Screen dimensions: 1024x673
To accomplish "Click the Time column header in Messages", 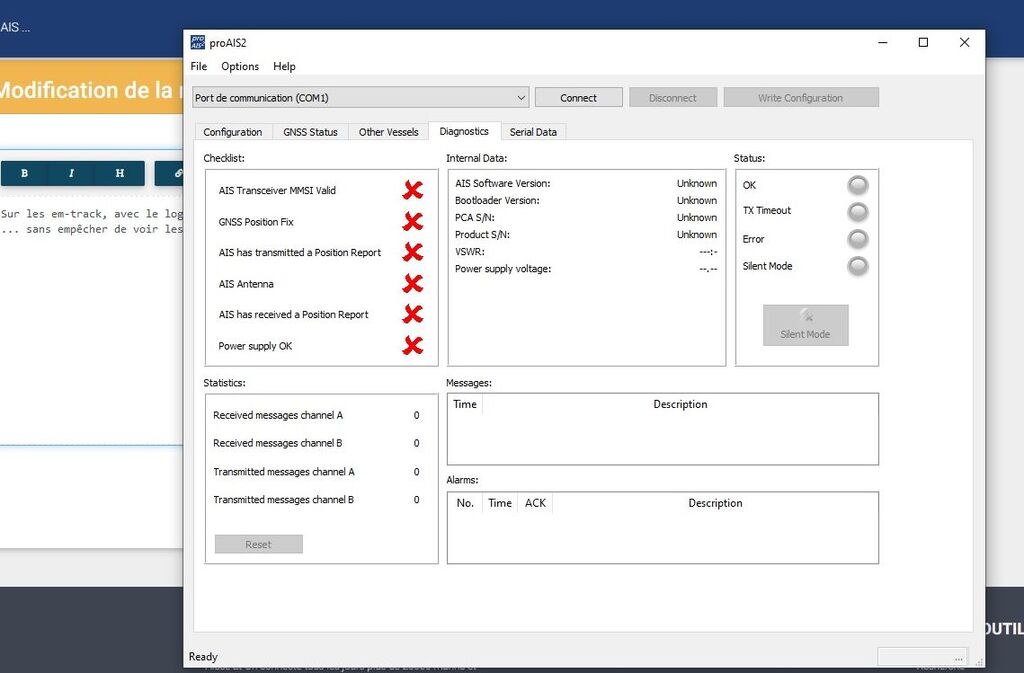I will tap(465, 404).
